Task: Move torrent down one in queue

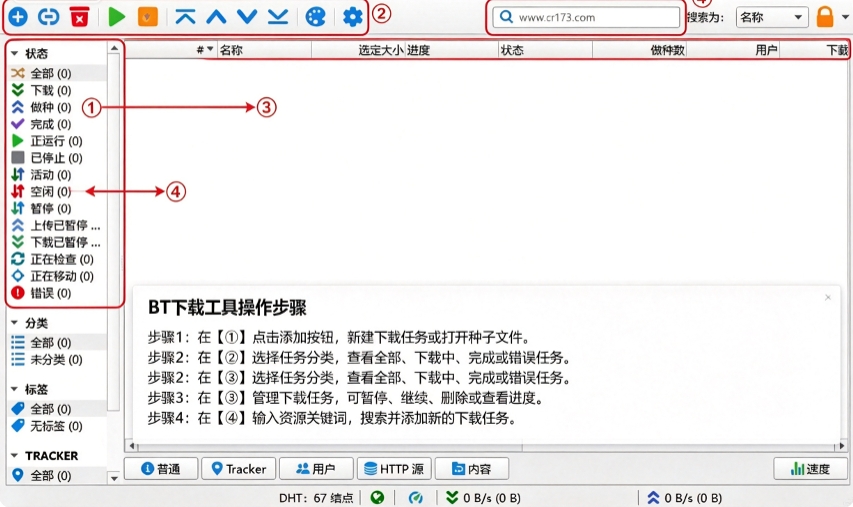Action: tap(247, 17)
